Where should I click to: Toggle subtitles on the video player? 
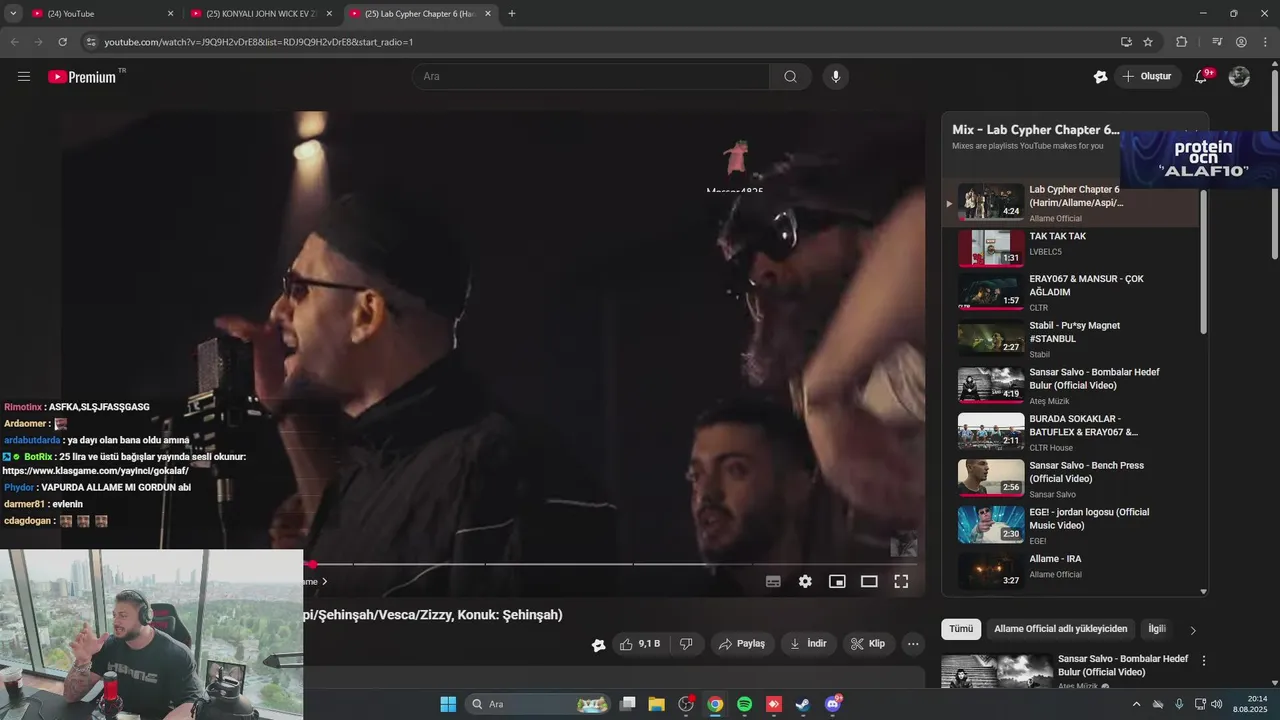(x=773, y=581)
